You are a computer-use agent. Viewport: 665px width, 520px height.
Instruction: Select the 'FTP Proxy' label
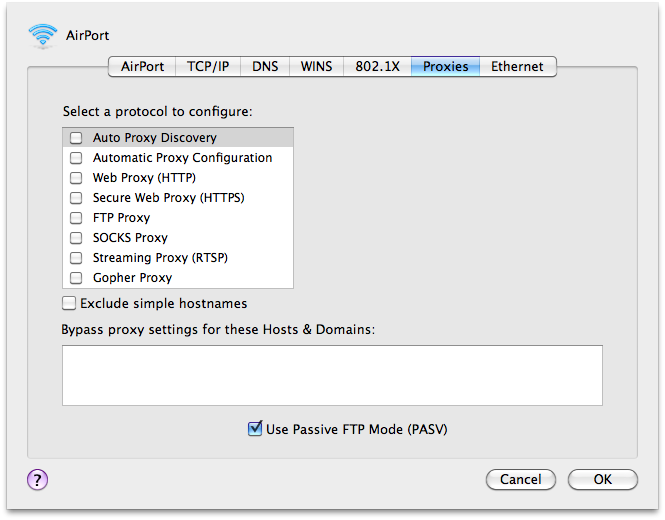click(x=121, y=218)
